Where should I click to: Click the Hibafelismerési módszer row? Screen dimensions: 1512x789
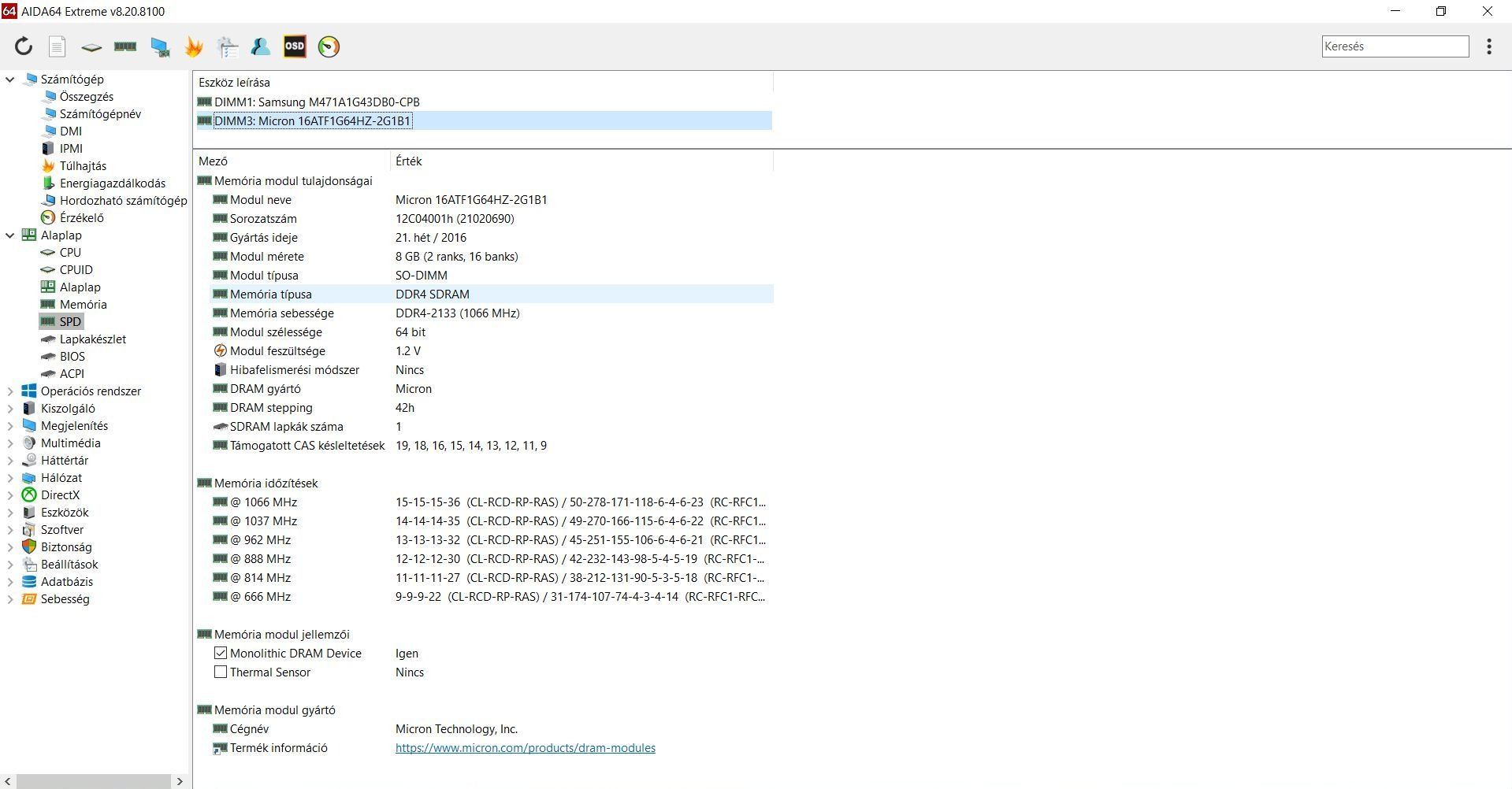(492, 370)
